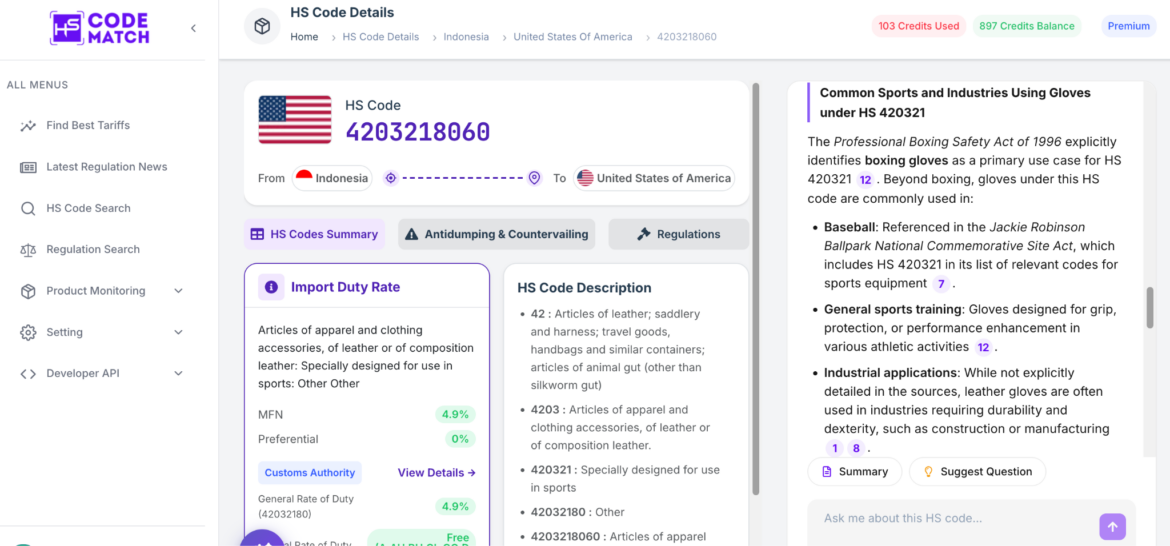Screen dimensions: 1170x546
Task: Click the General Rate of Duty 4.9% badge
Action: point(455,506)
